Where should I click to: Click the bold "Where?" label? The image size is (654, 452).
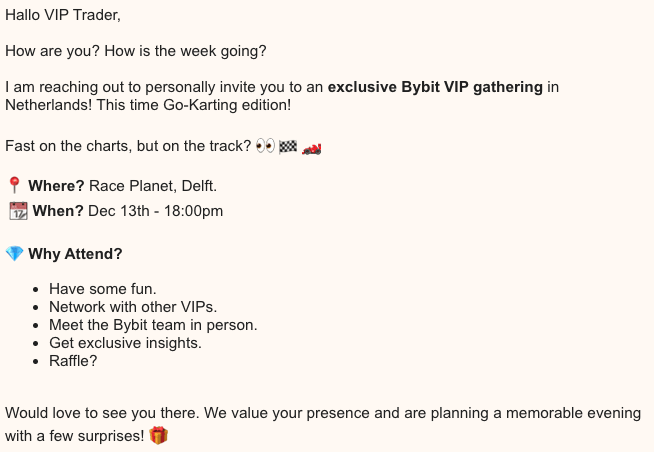56,186
